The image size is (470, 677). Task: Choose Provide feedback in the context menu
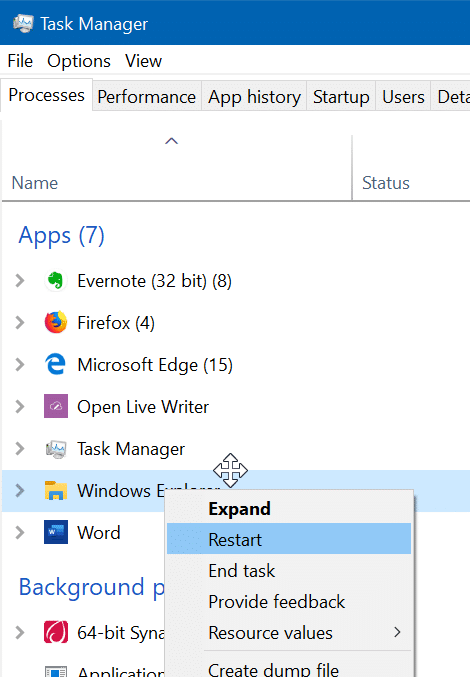(289, 602)
